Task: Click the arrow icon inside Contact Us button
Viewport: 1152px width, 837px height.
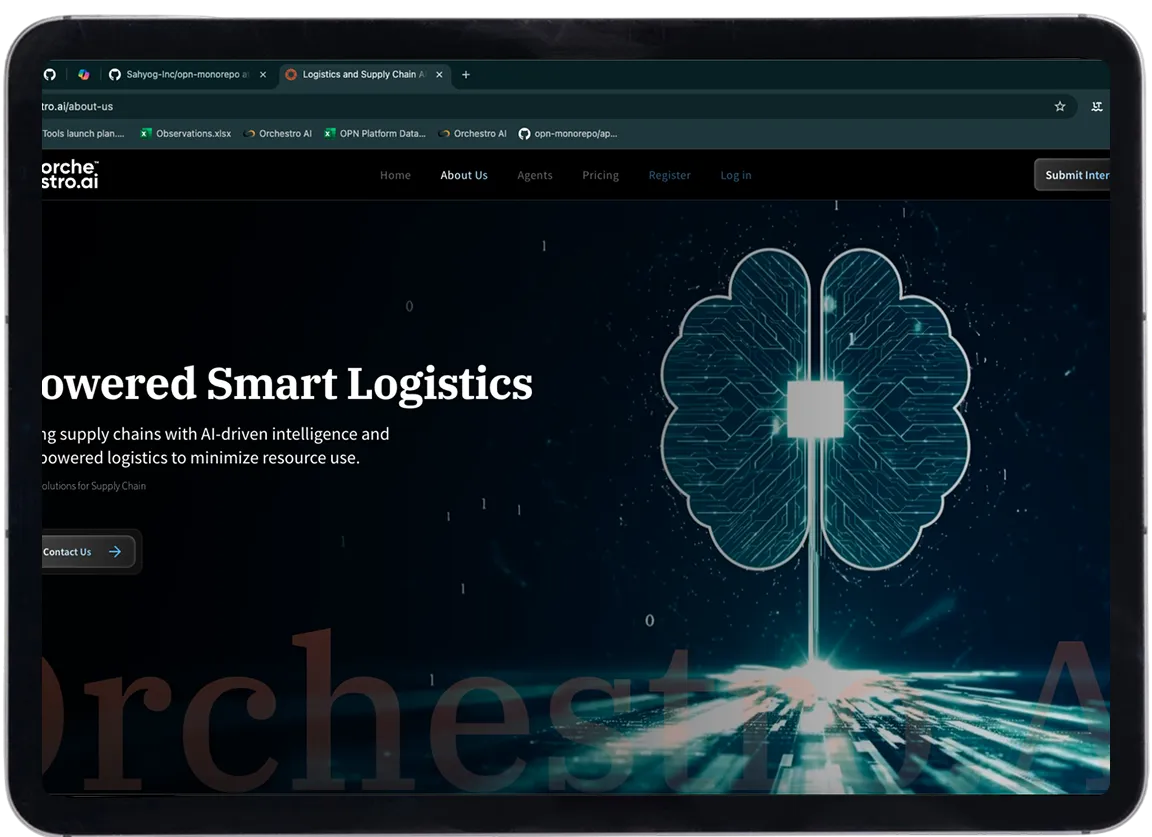Action: (x=115, y=551)
